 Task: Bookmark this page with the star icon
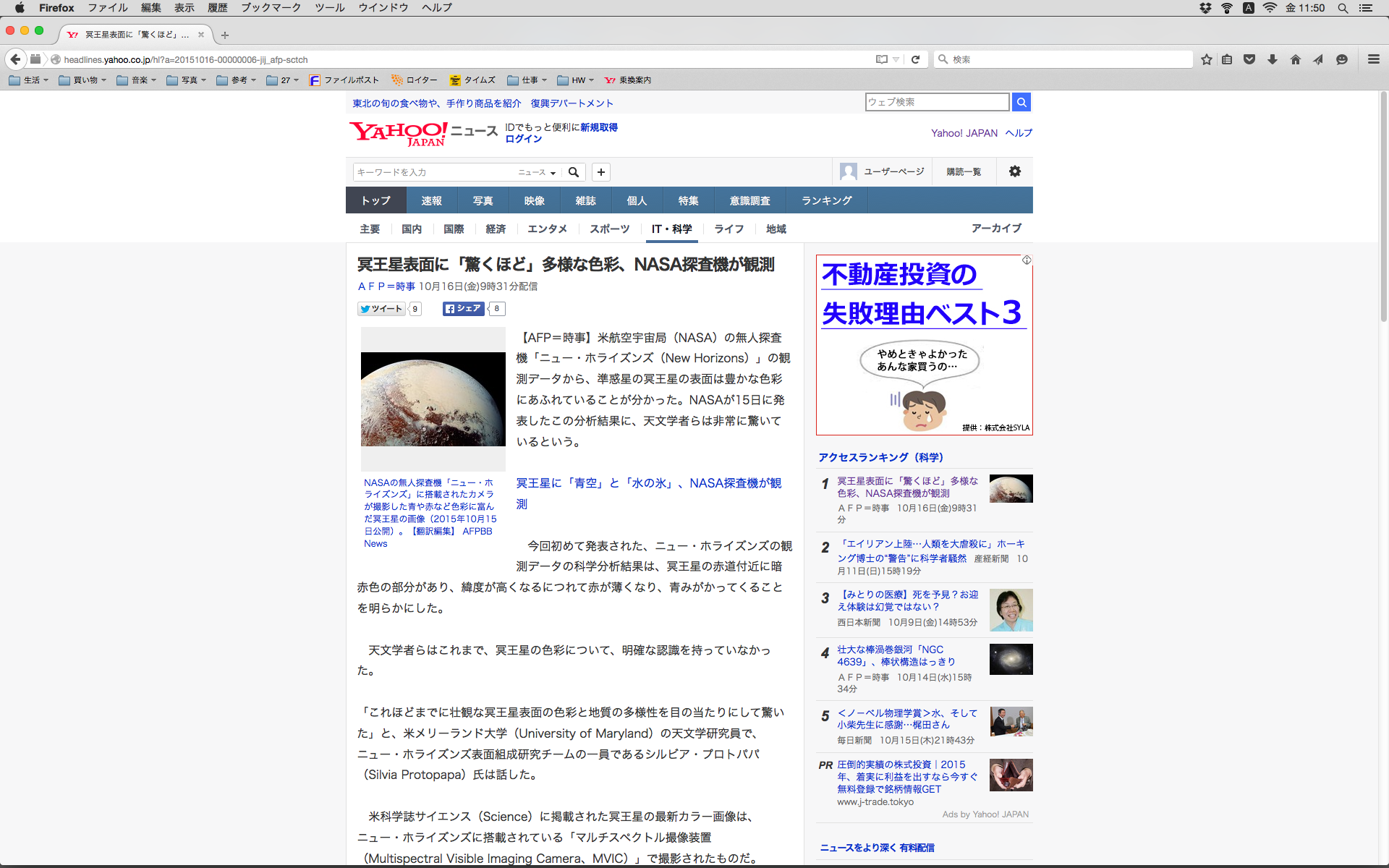[x=1206, y=59]
